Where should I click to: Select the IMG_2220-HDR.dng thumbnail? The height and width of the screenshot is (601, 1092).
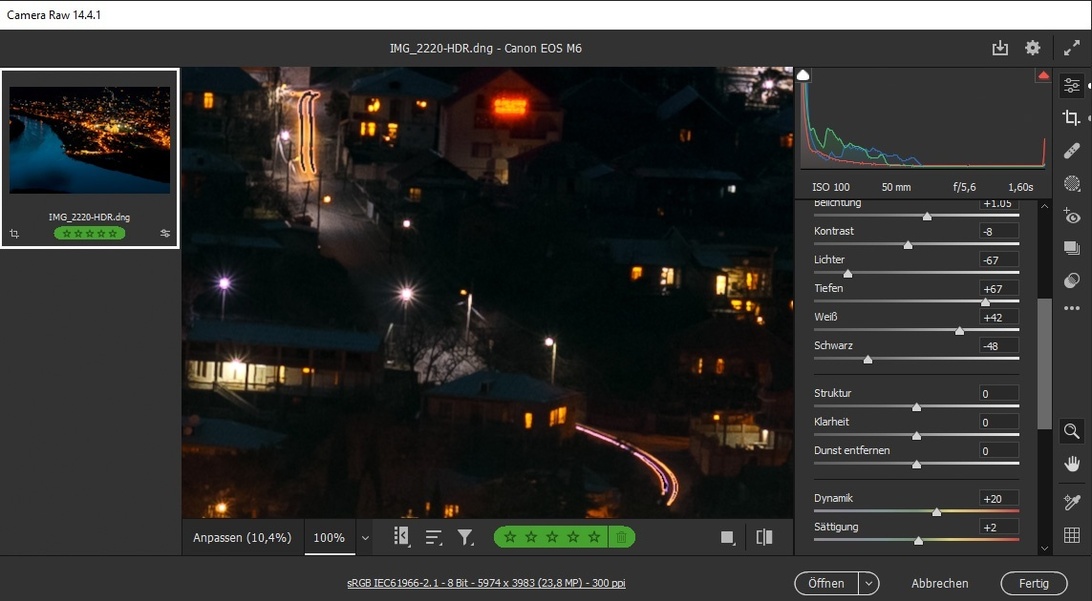point(90,140)
